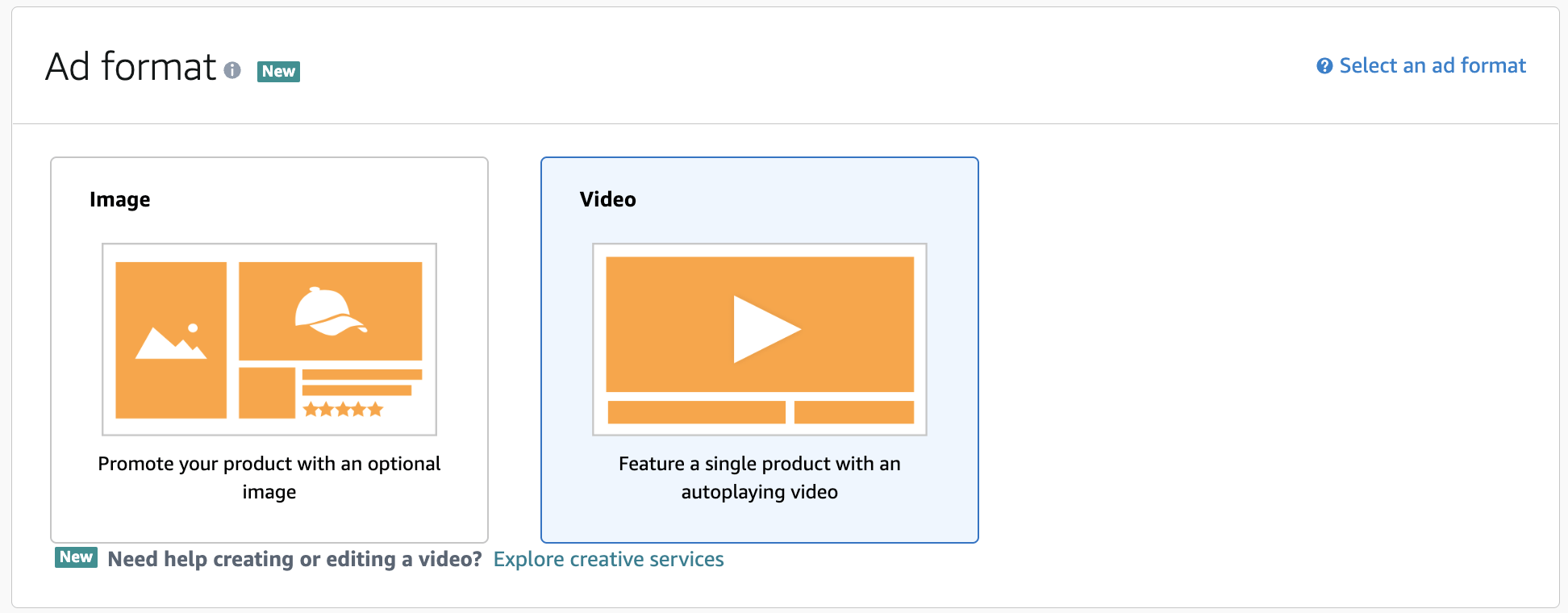Screen dimensions: 1568x613
Task: Click the play button in the Video preview
Action: pyautogui.click(x=766, y=331)
